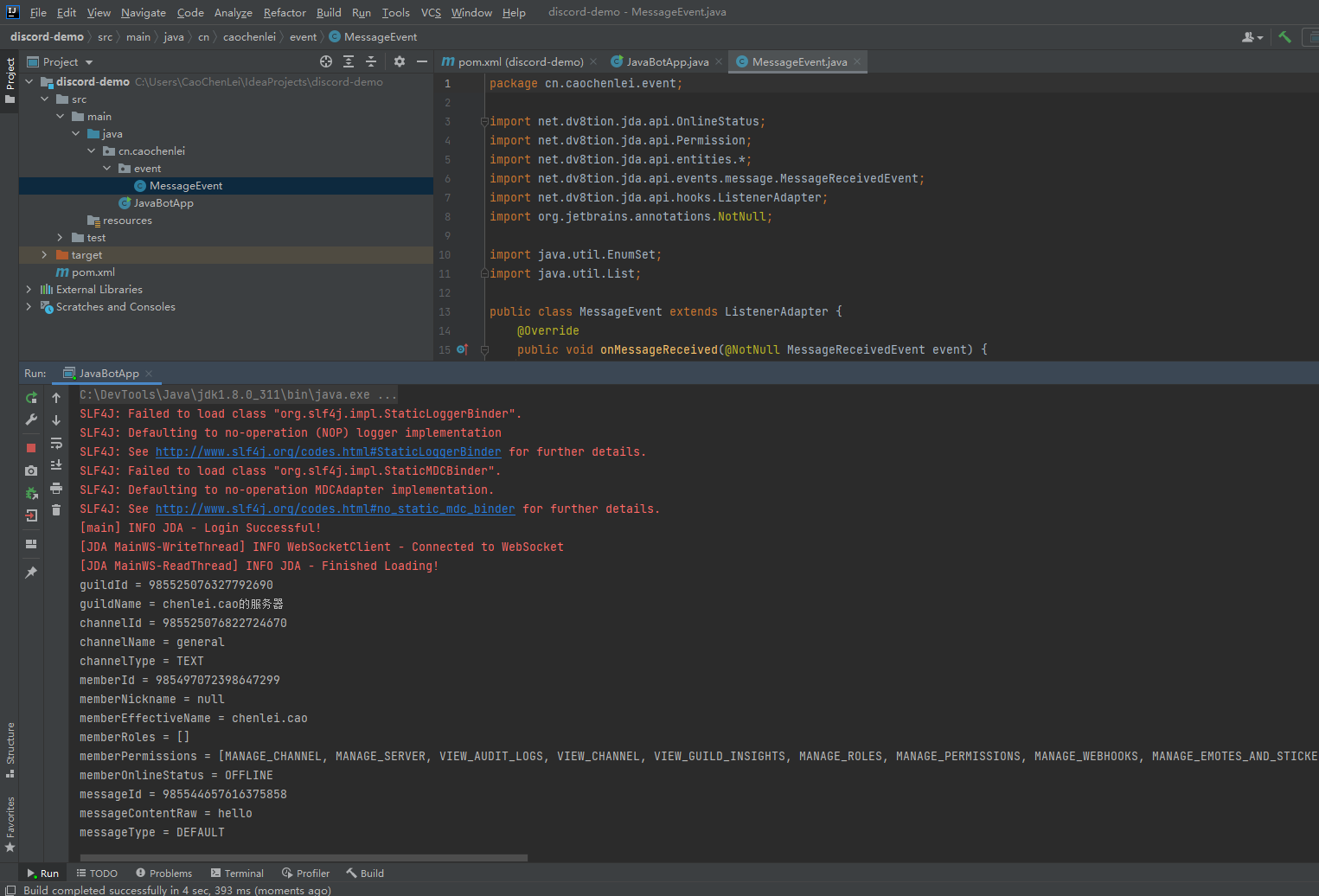The image size is (1319, 896).
Task: Rerun JavaBotApp with green rerun icon
Action: click(31, 398)
